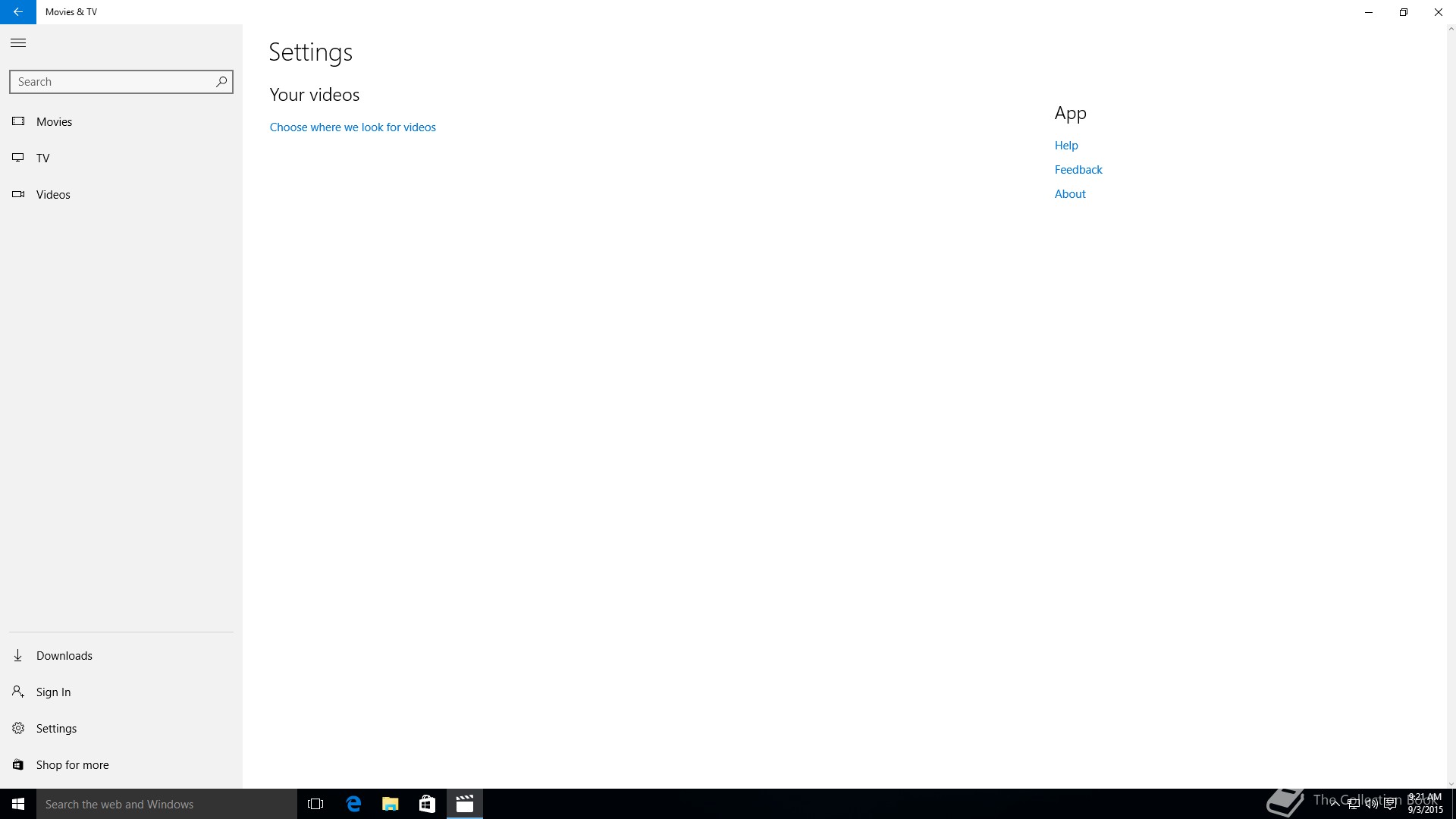The height and width of the screenshot is (819, 1456).
Task: Open Windows Store from taskbar
Action: [x=427, y=804]
